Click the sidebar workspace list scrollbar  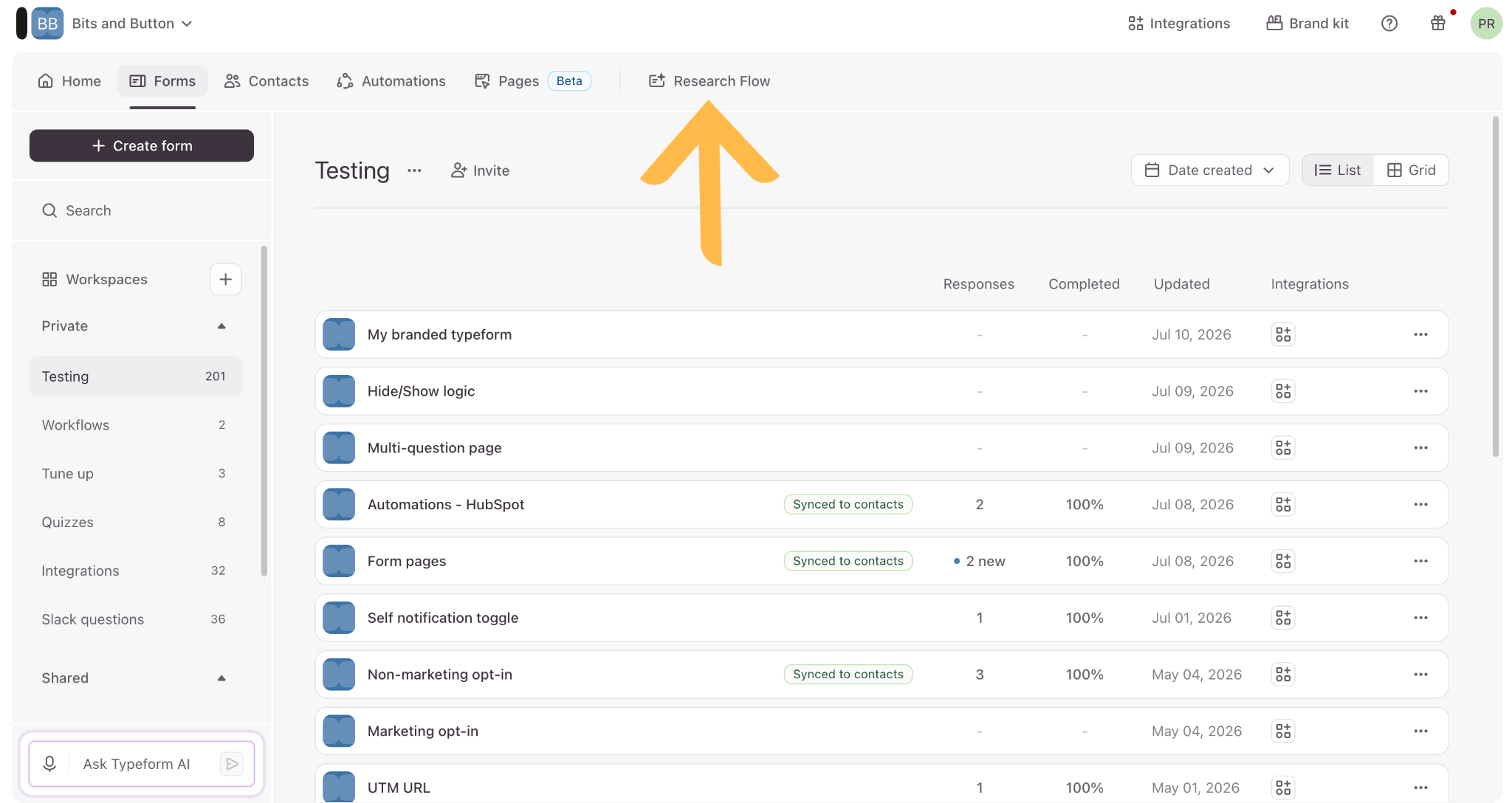pos(264,411)
